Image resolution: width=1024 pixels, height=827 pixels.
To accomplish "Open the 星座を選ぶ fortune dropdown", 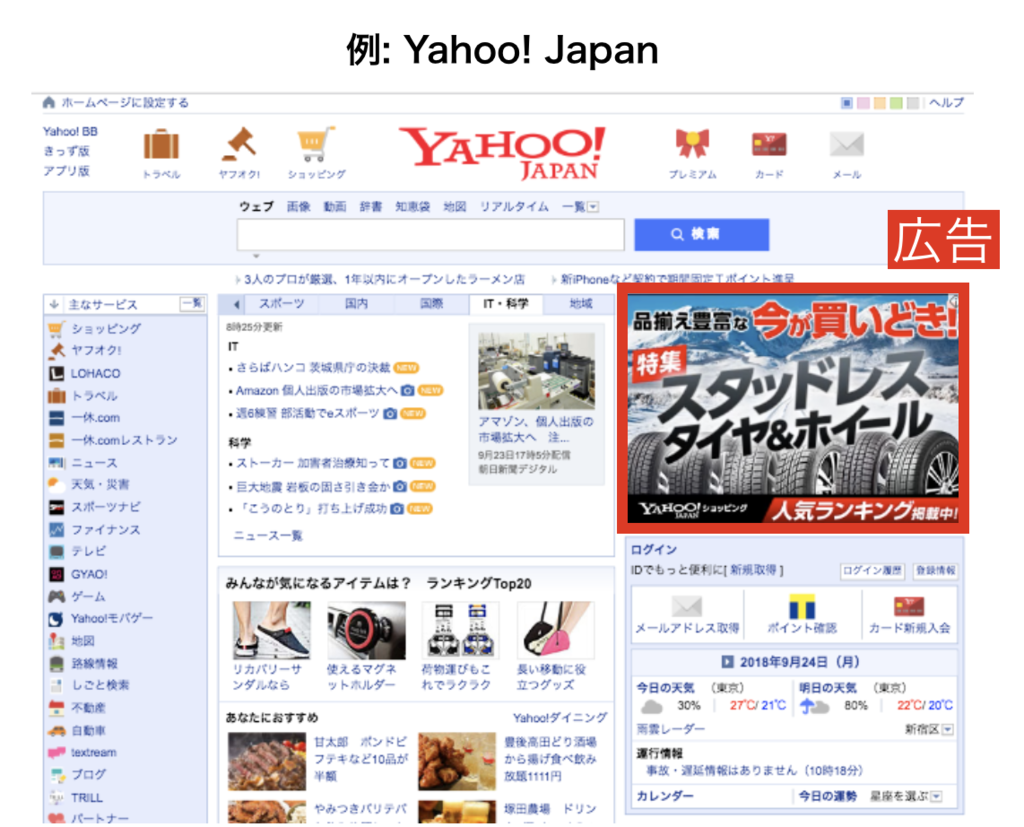I will 936,796.
